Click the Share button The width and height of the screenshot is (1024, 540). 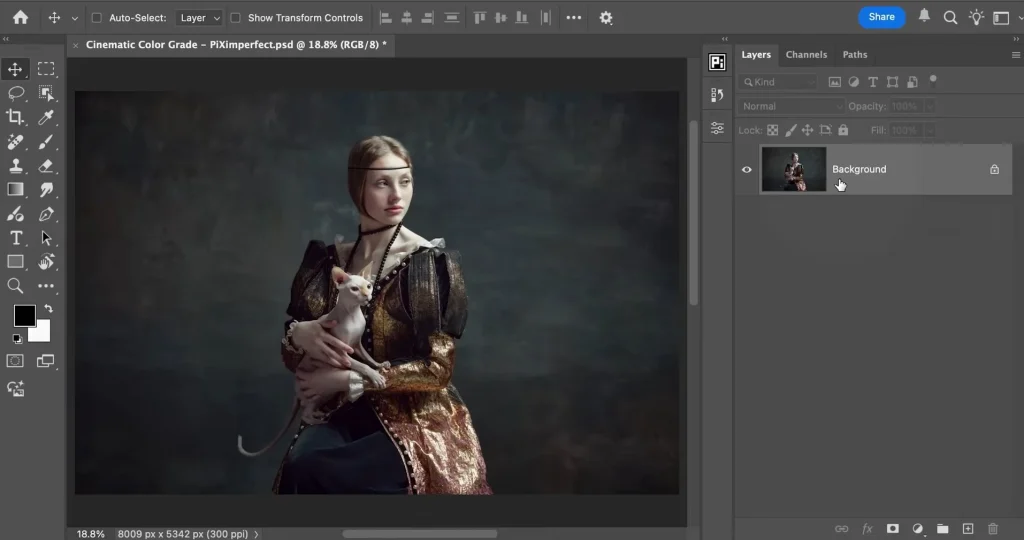click(881, 17)
